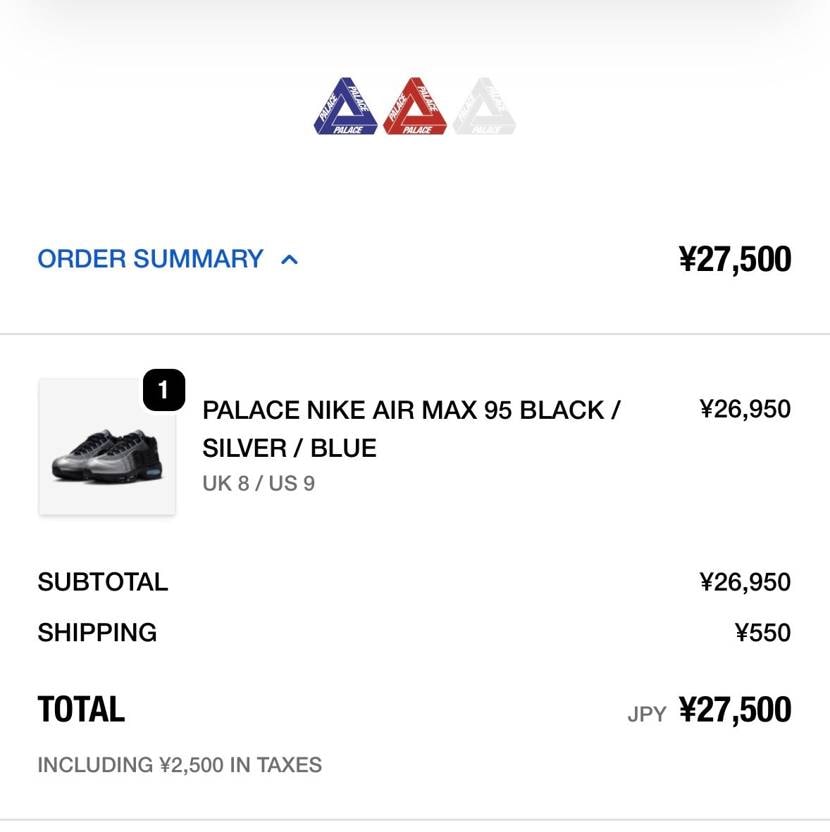Click the ¥550 shipping cost

(762, 633)
